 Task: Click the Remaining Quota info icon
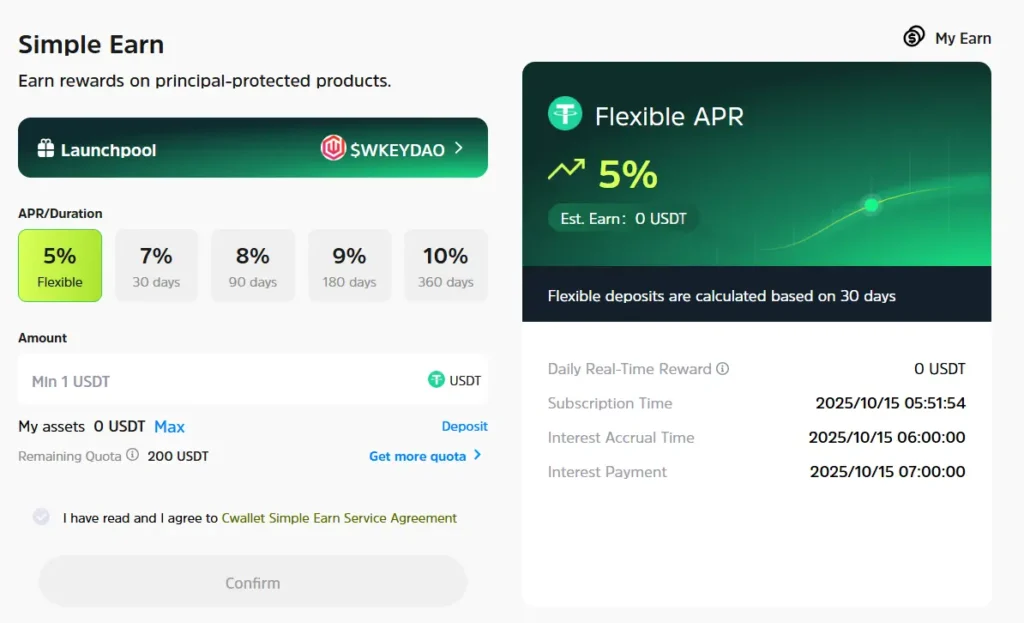tap(132, 455)
